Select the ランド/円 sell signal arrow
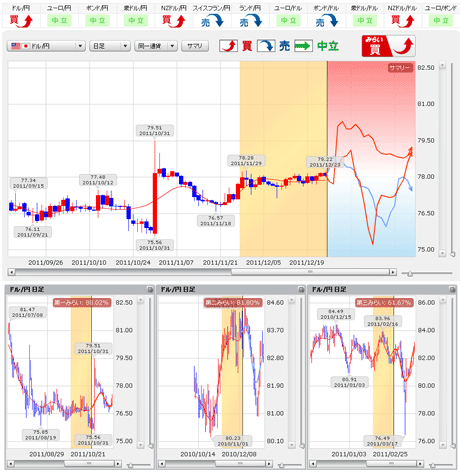The image size is (460, 472). [x=250, y=21]
